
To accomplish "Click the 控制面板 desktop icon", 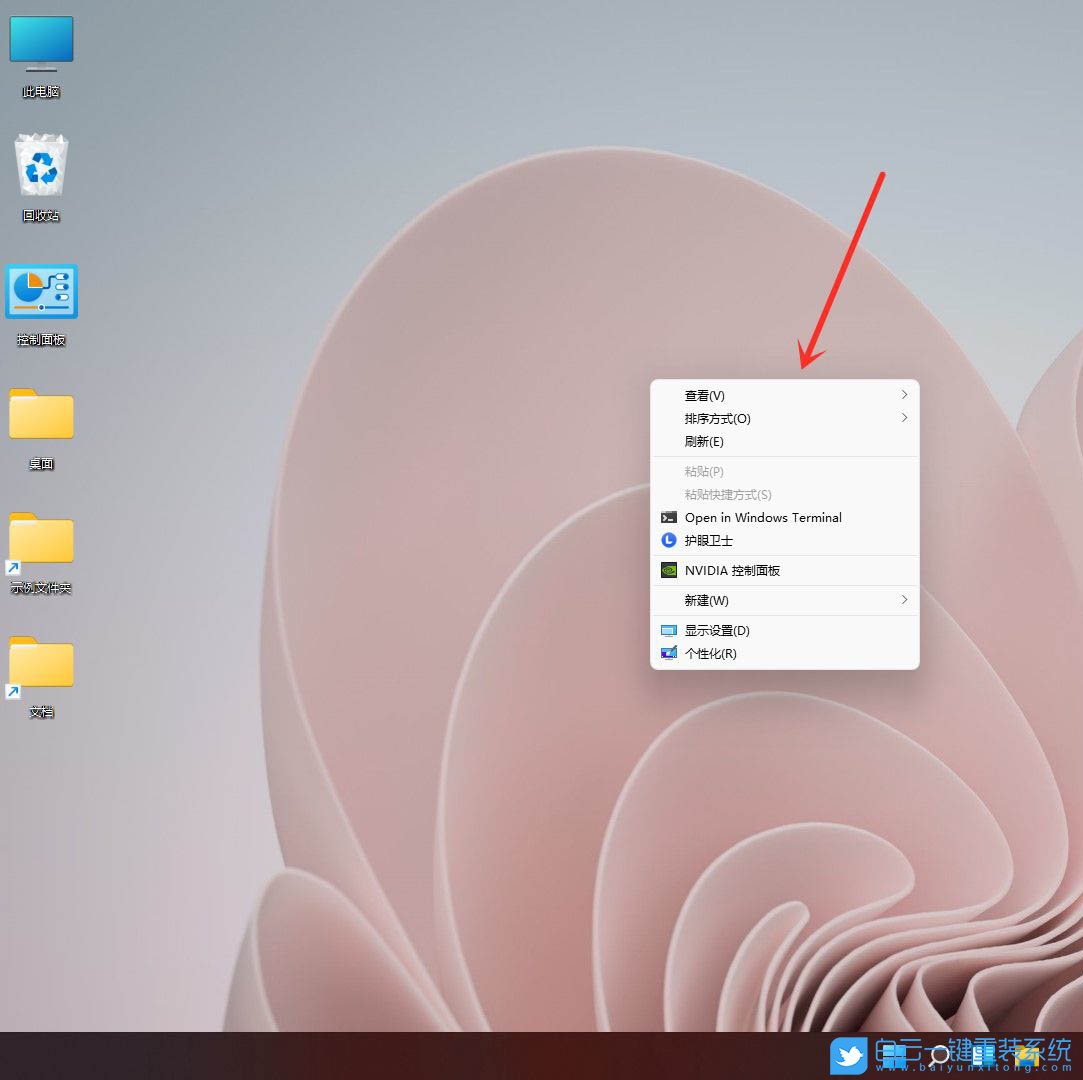I will click(41, 293).
